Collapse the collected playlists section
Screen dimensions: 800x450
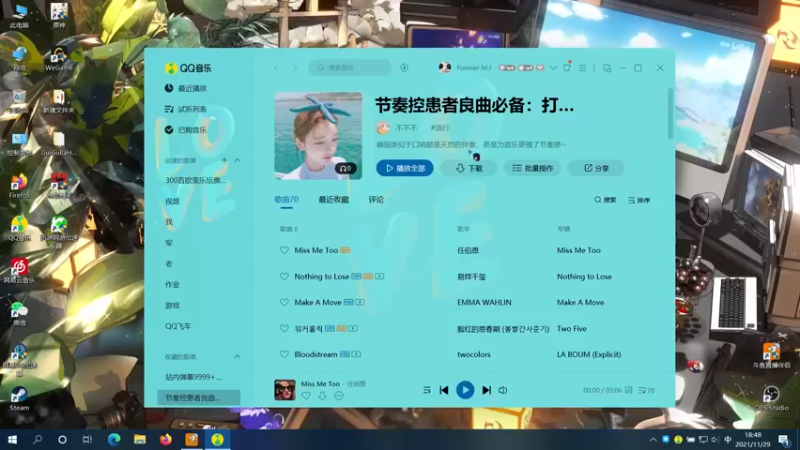237,357
